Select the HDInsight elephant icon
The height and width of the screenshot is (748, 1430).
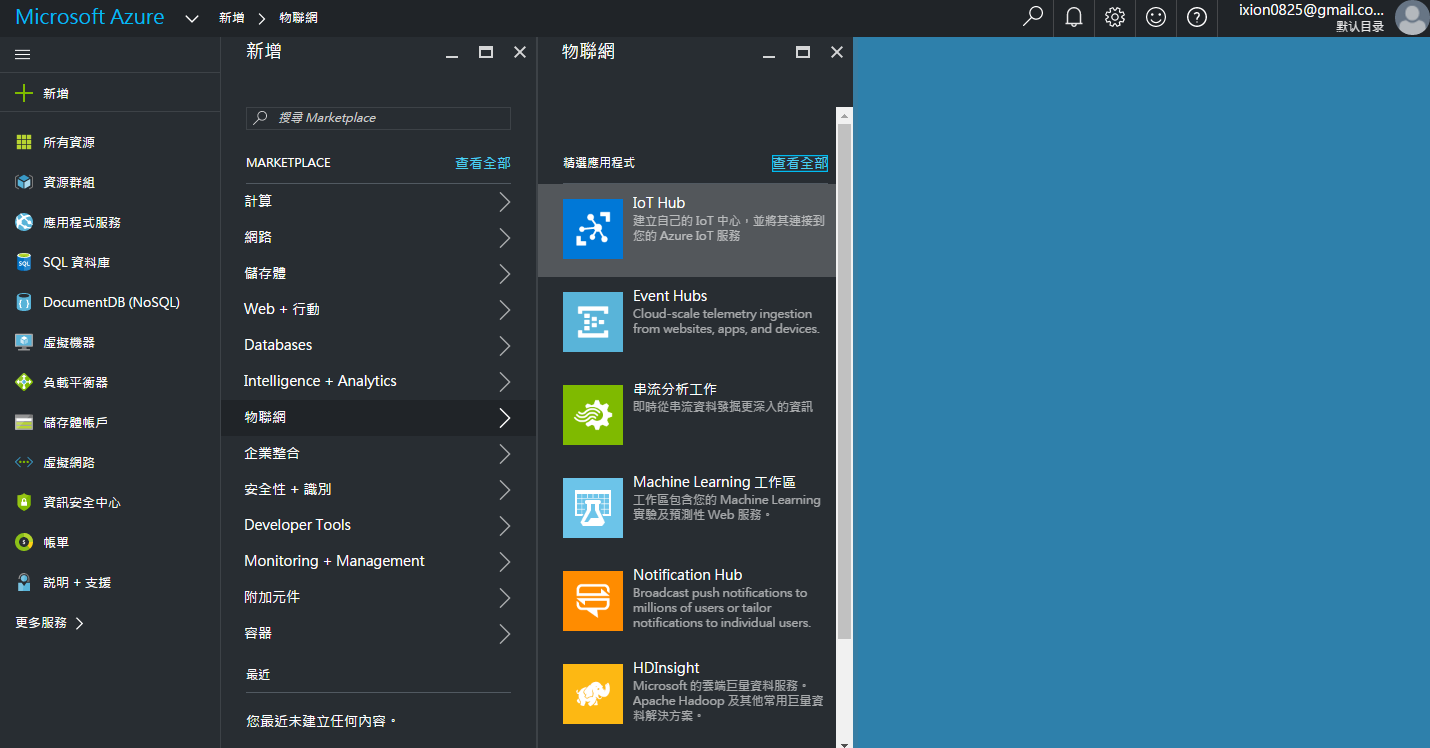click(593, 694)
